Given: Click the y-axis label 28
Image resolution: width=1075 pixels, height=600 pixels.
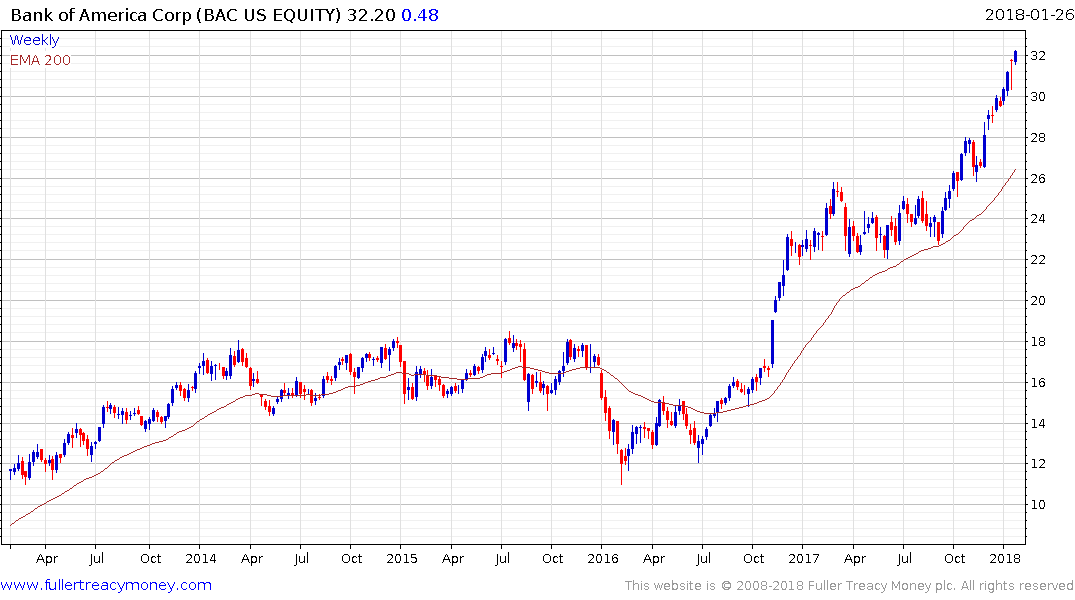Looking at the screenshot, I should 1038,138.
